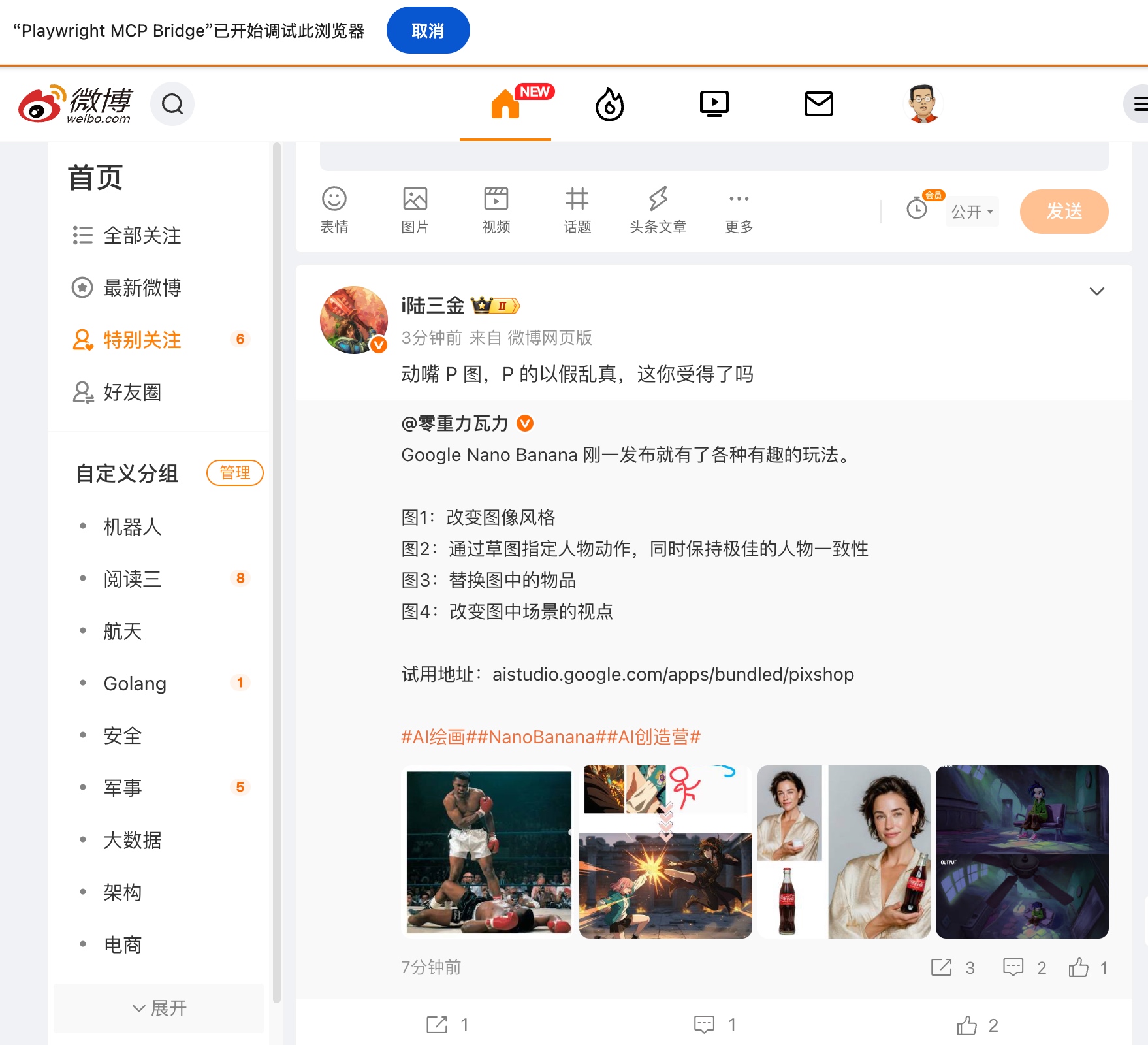Write a headline article via 头条文章
Image resolution: width=1148 pixels, height=1045 pixels.
(x=658, y=210)
